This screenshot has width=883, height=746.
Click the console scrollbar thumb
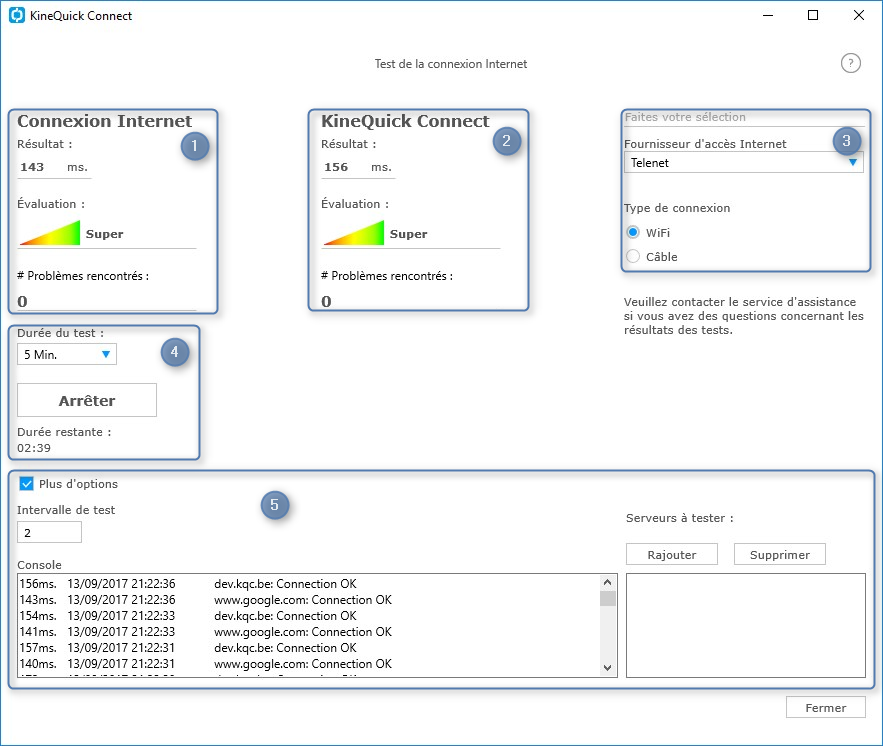click(x=608, y=598)
